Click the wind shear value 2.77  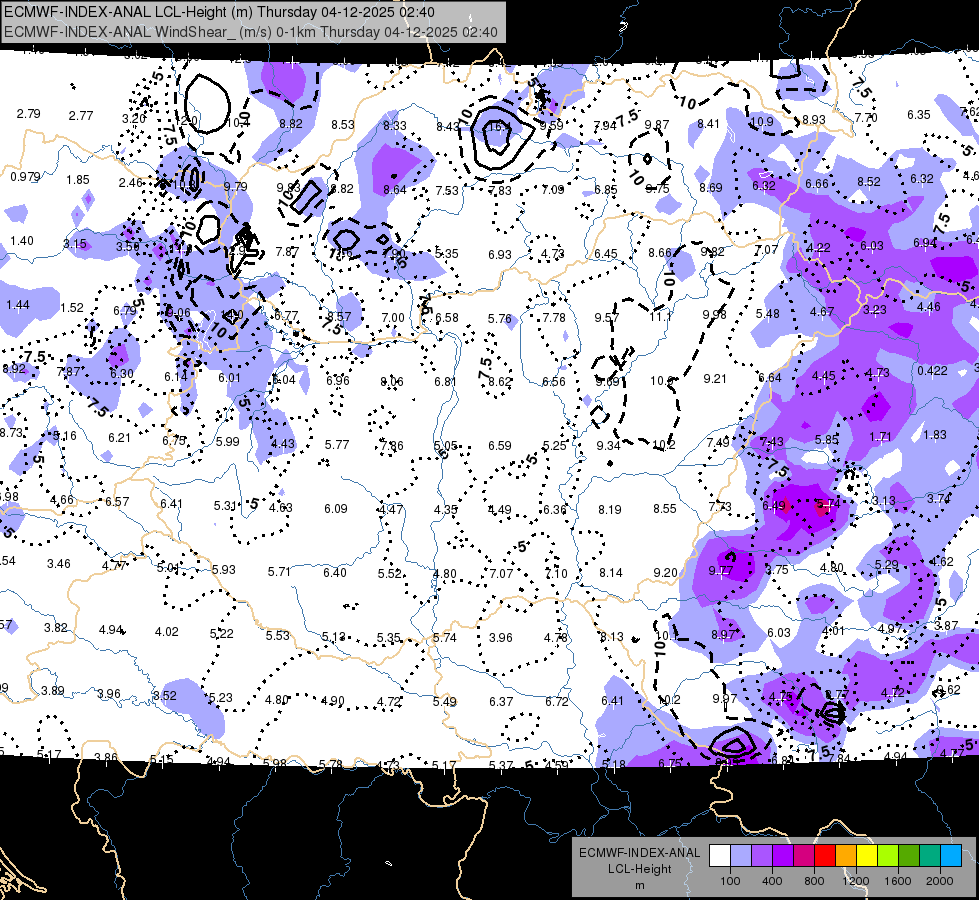(81, 116)
